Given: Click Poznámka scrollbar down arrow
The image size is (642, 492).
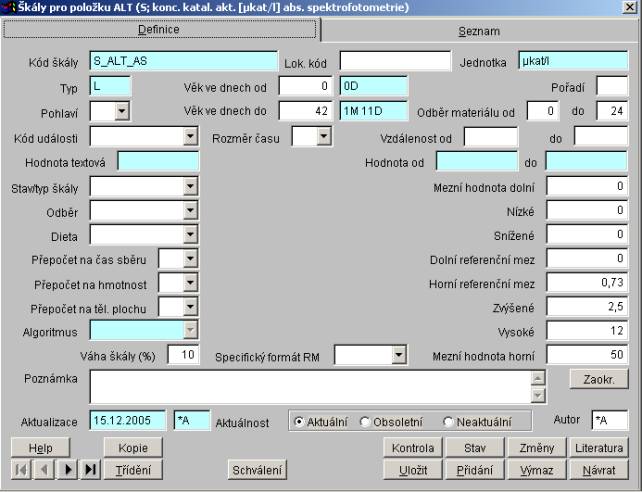Looking at the screenshot, I should pos(539,396).
